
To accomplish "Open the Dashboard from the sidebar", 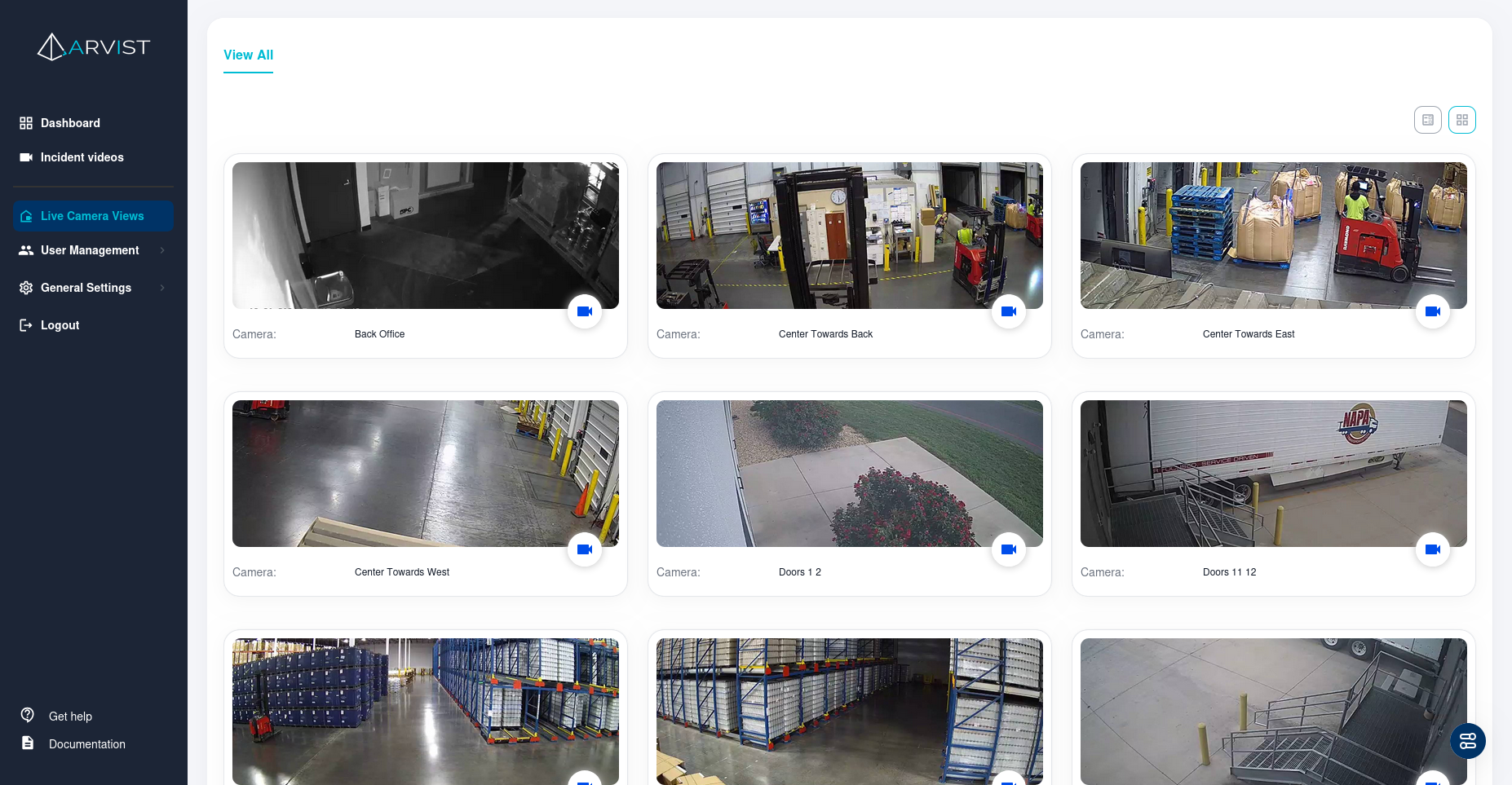I will [x=70, y=123].
